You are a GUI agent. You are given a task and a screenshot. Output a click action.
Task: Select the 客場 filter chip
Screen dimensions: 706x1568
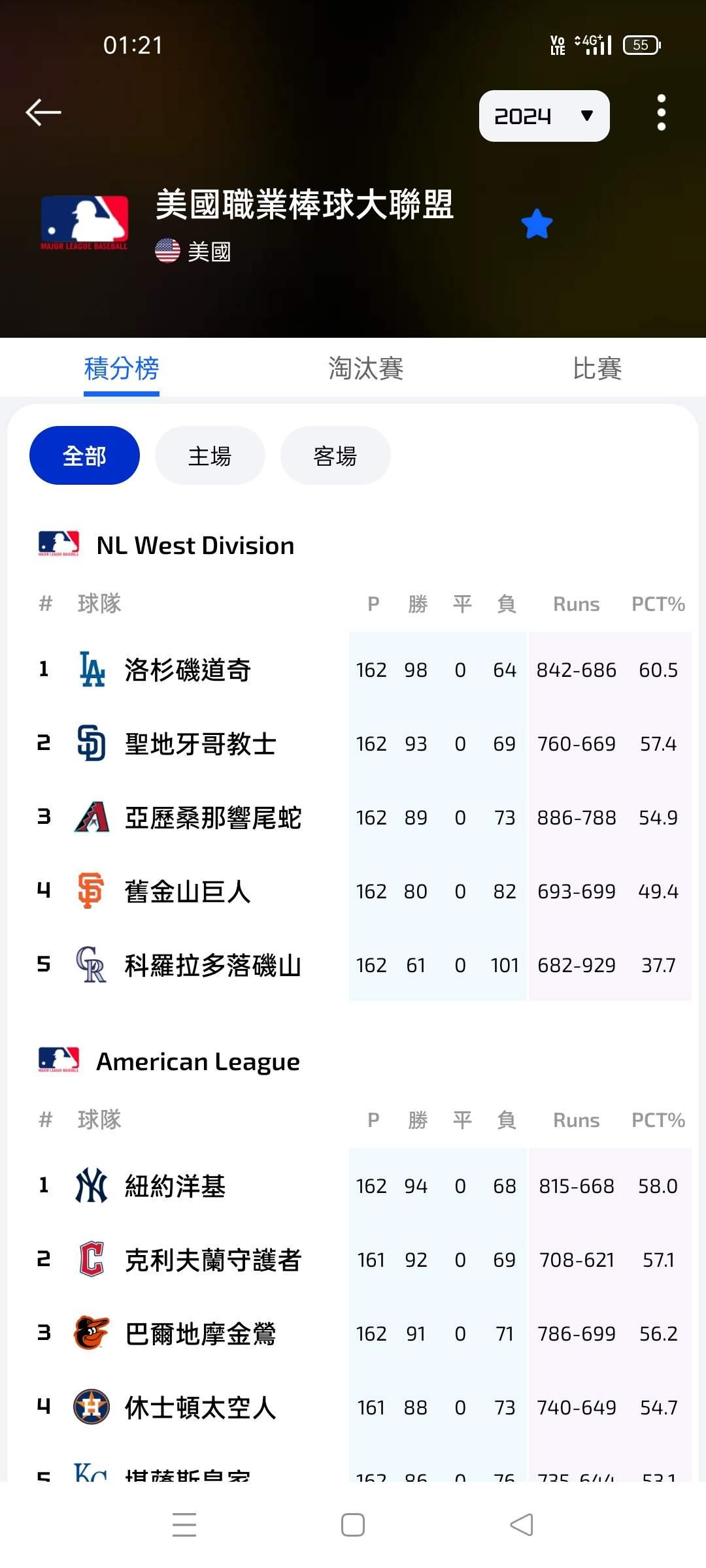tap(335, 455)
